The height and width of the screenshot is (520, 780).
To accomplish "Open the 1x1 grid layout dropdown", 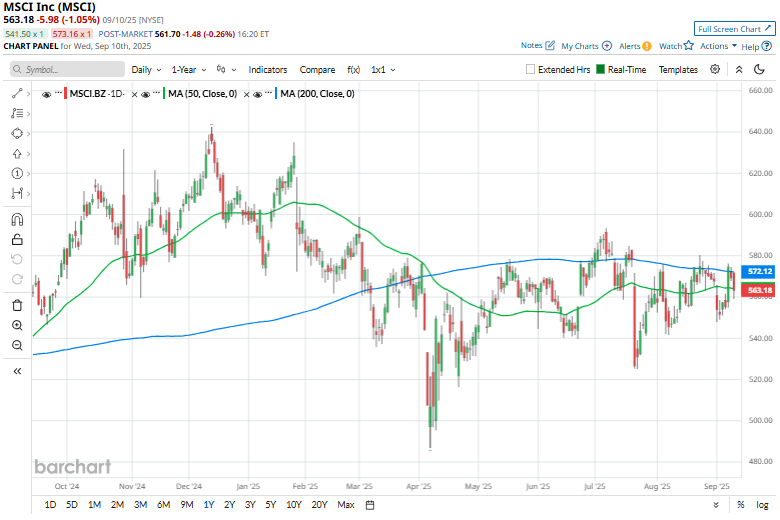I will point(383,70).
